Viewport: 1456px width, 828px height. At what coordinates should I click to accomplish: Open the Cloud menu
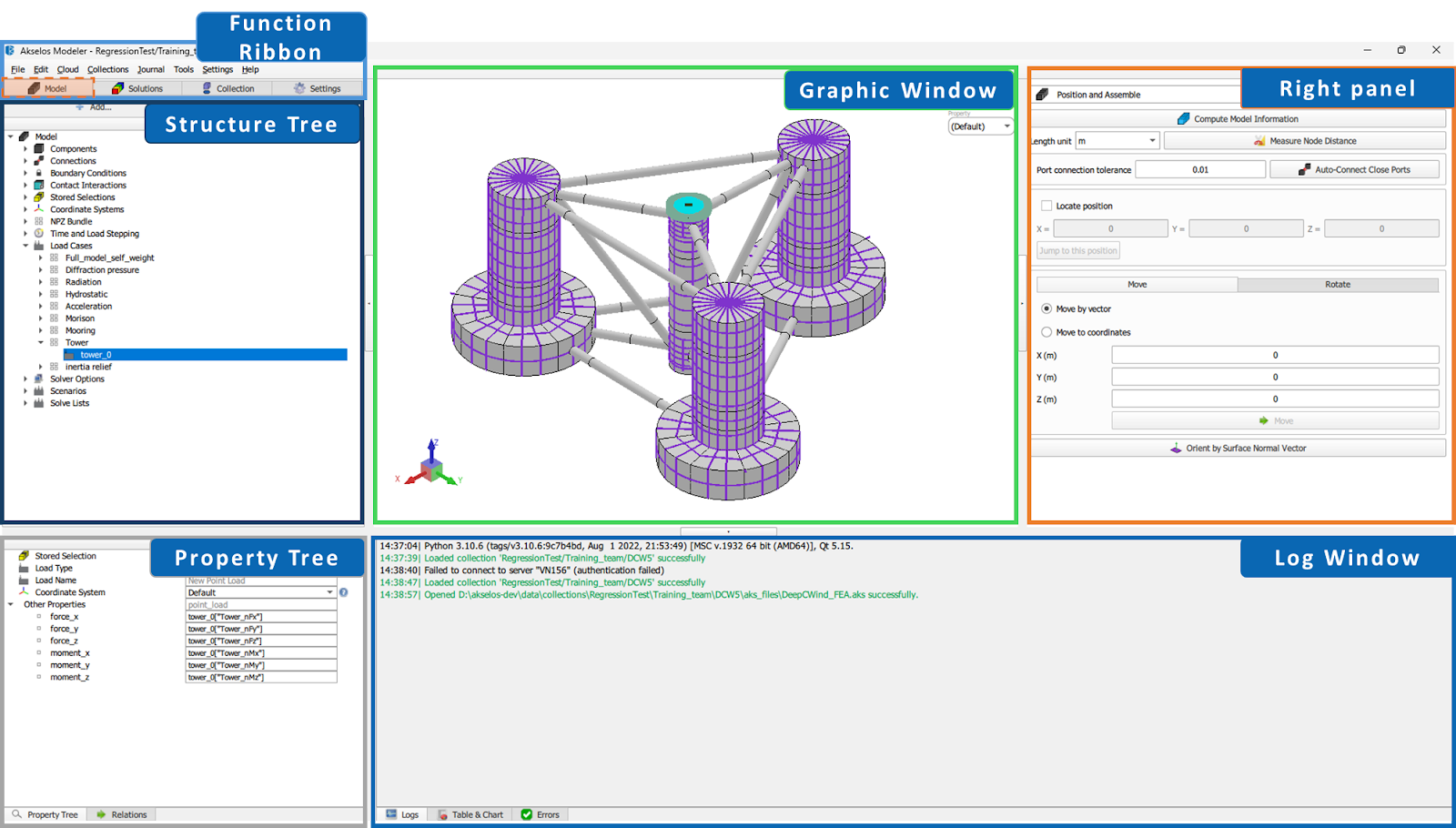[x=68, y=69]
